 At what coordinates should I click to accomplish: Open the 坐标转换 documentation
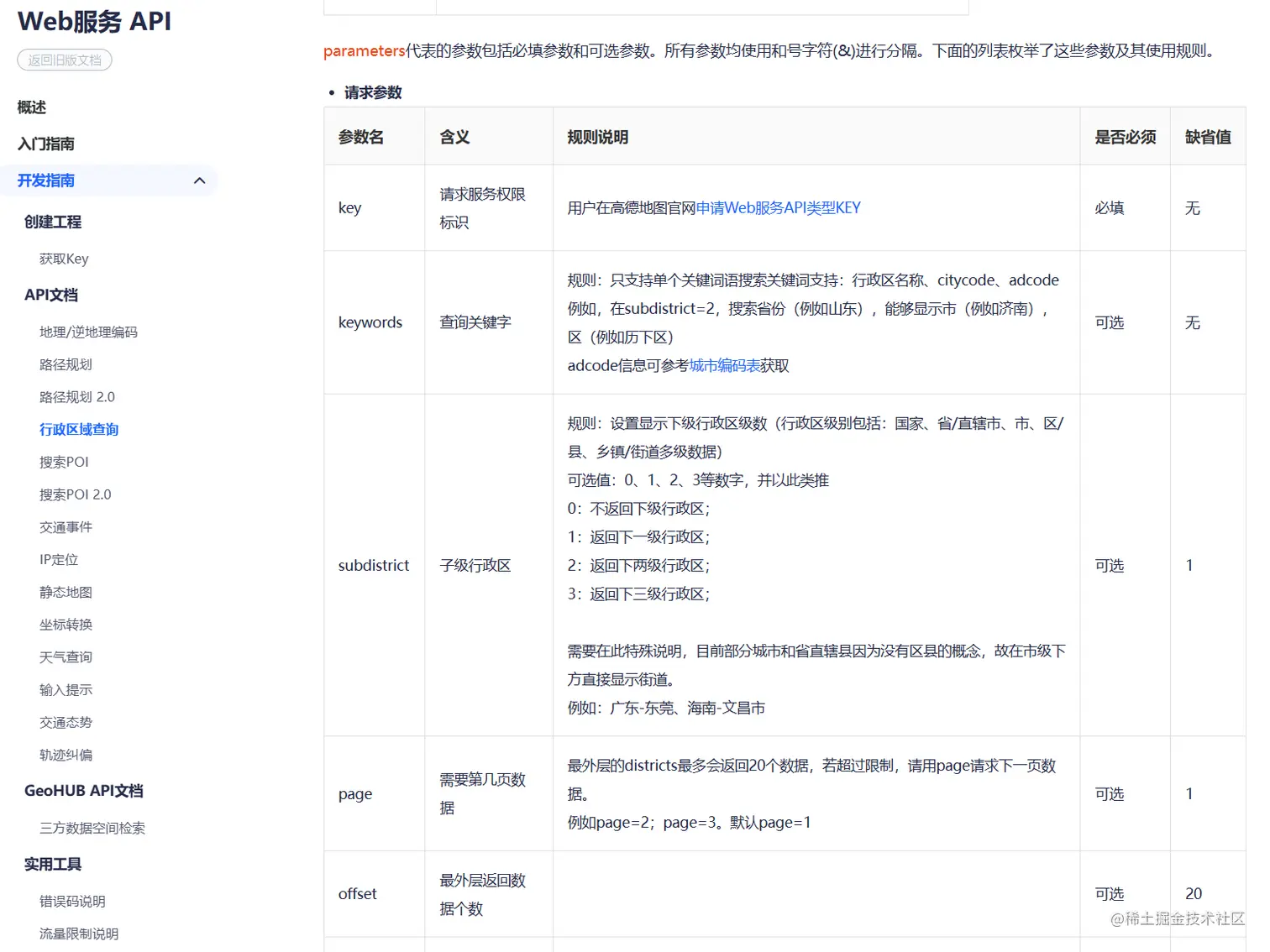pos(66,625)
